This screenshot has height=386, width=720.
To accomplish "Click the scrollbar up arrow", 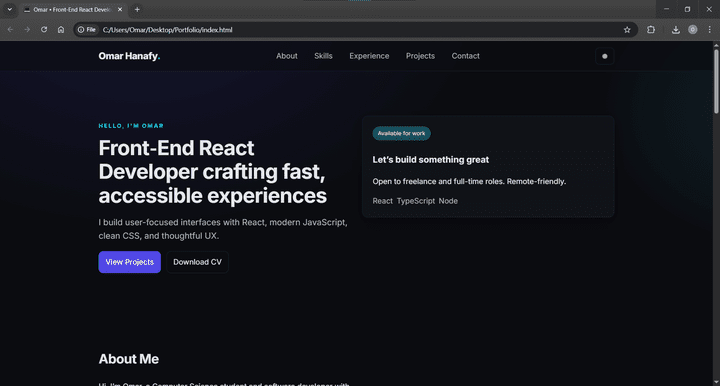I will pyautogui.click(x=716, y=45).
